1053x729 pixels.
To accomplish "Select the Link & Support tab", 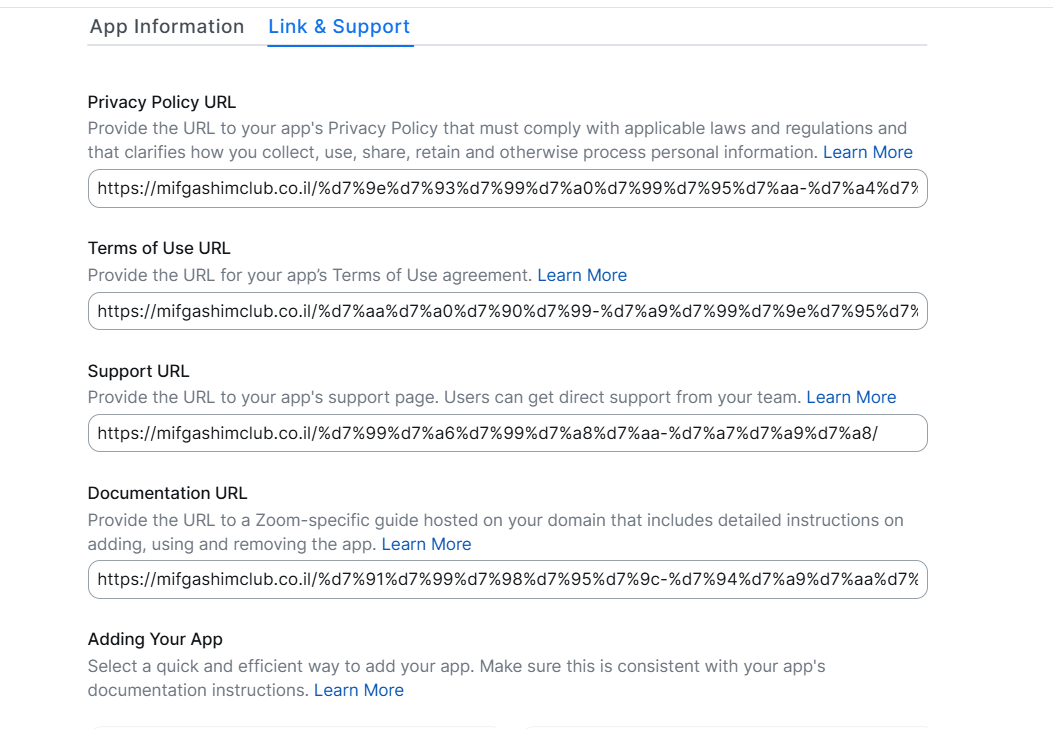I will (339, 27).
